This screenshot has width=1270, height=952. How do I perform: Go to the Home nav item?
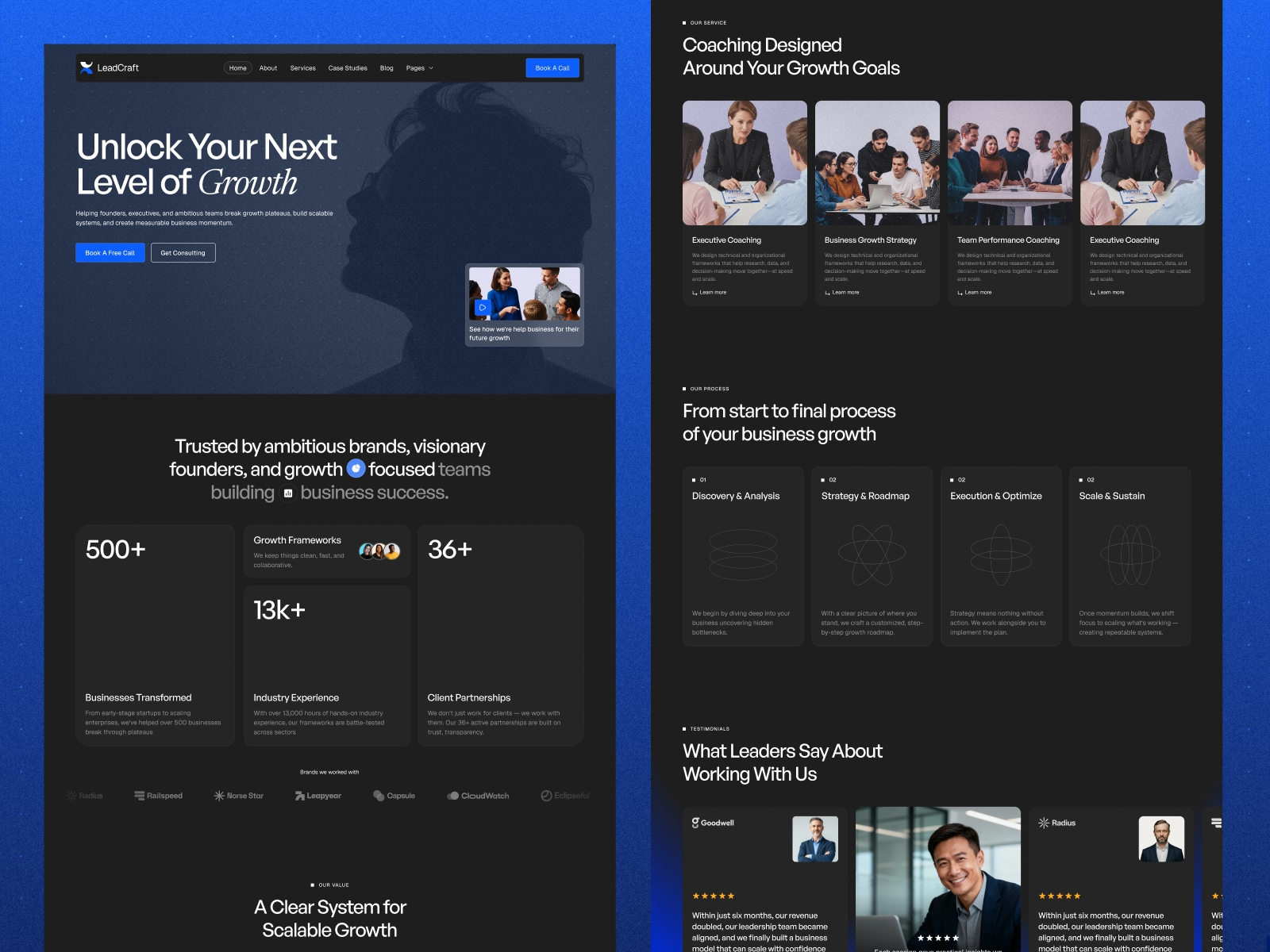[x=238, y=68]
